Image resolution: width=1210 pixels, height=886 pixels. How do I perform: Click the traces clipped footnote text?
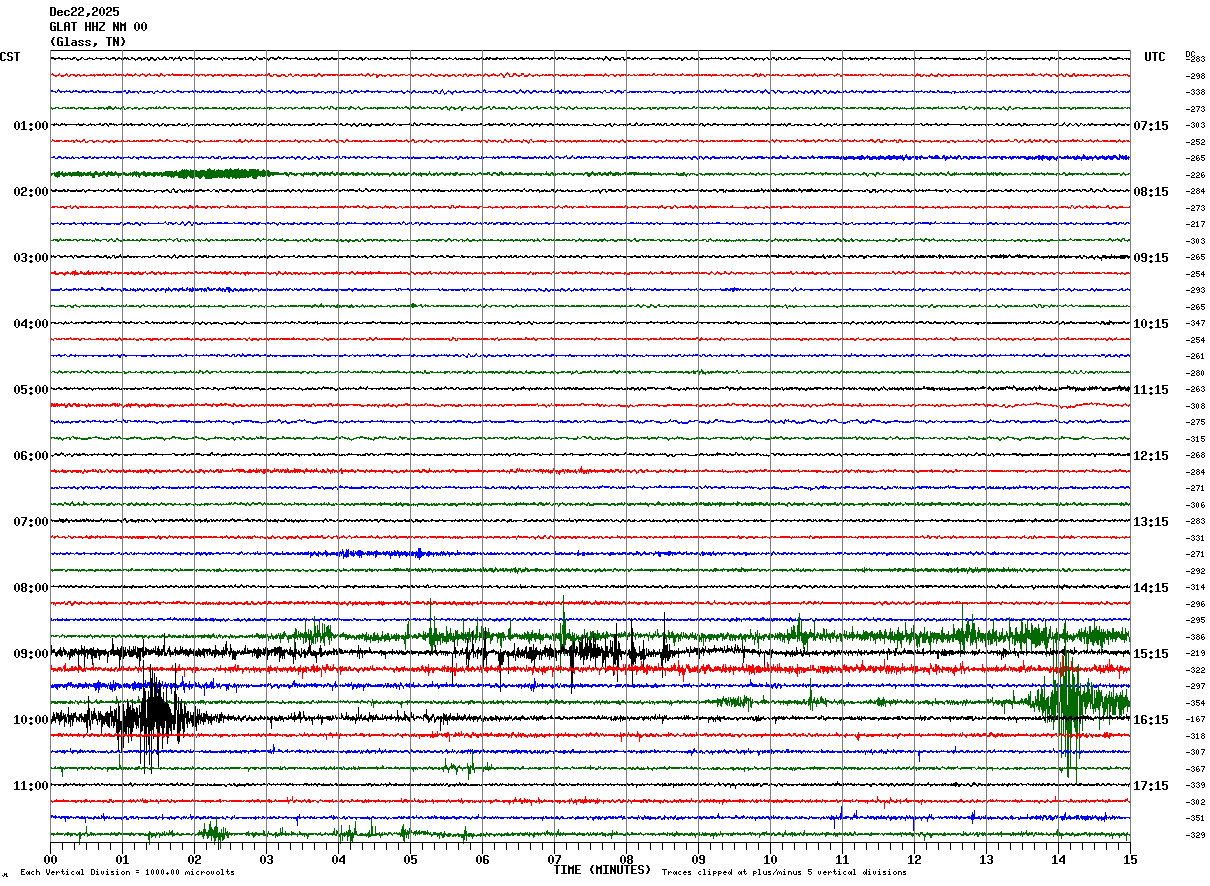784,873
